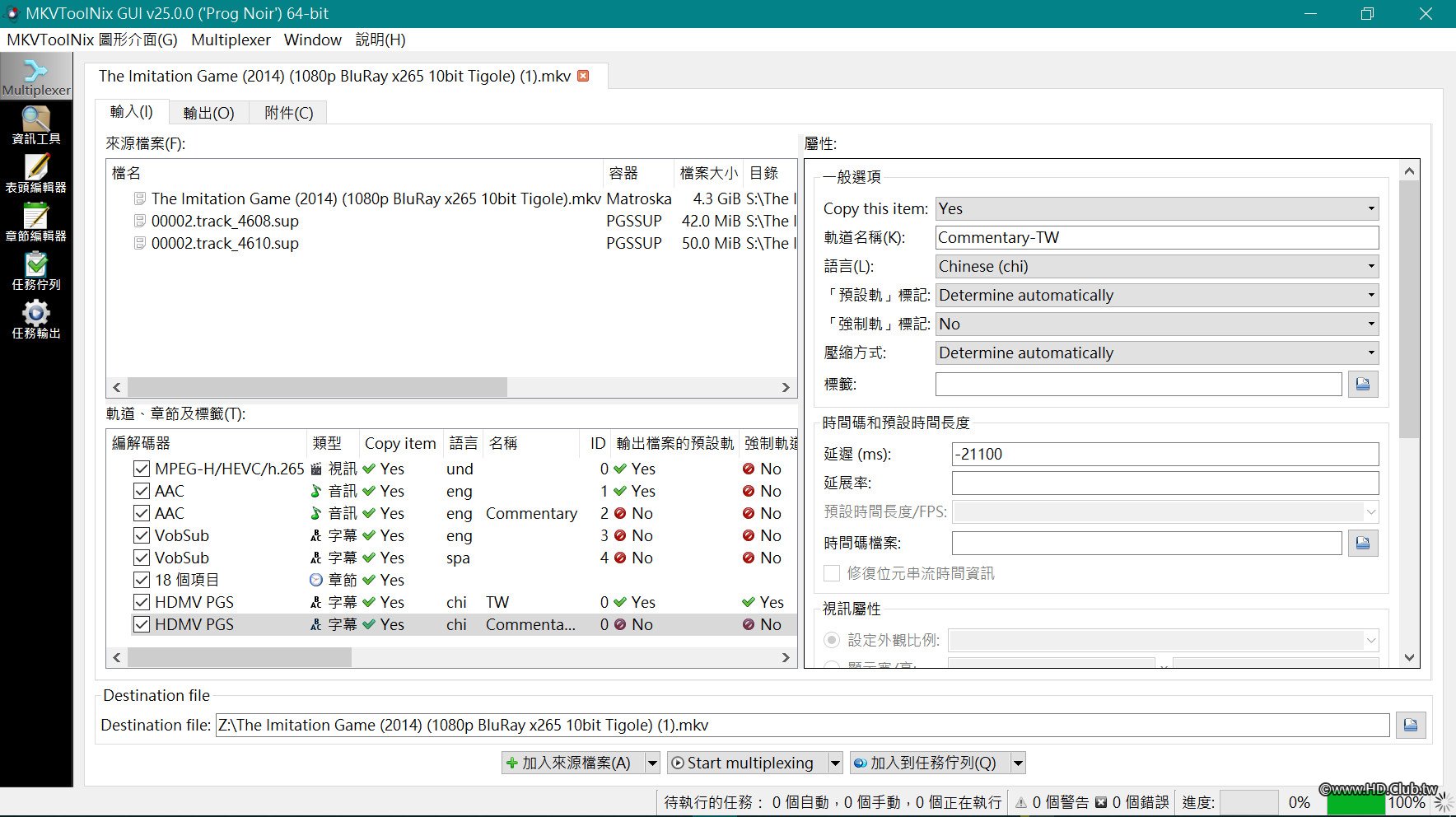This screenshot has height=817, width=1456.
Task: Click the audio icon of AAC Commentary track
Action: tap(316, 513)
